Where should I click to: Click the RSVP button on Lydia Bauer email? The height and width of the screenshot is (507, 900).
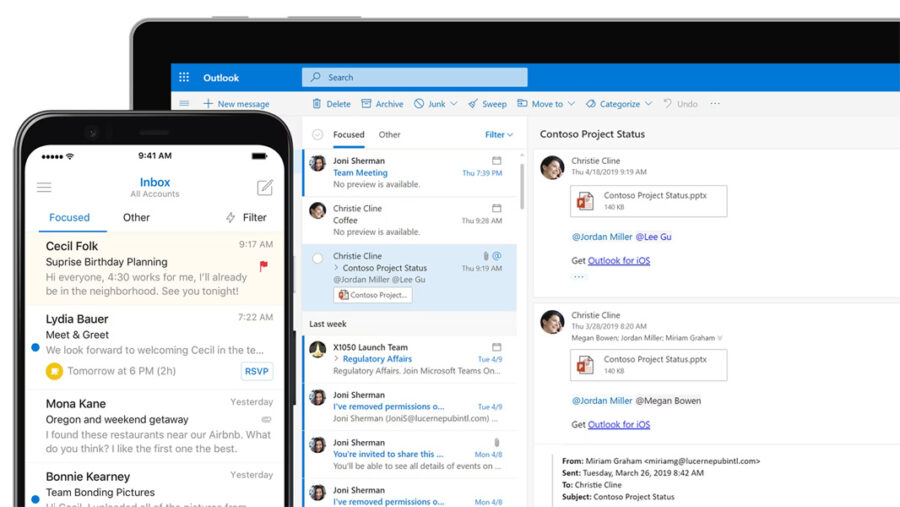[x=256, y=371]
